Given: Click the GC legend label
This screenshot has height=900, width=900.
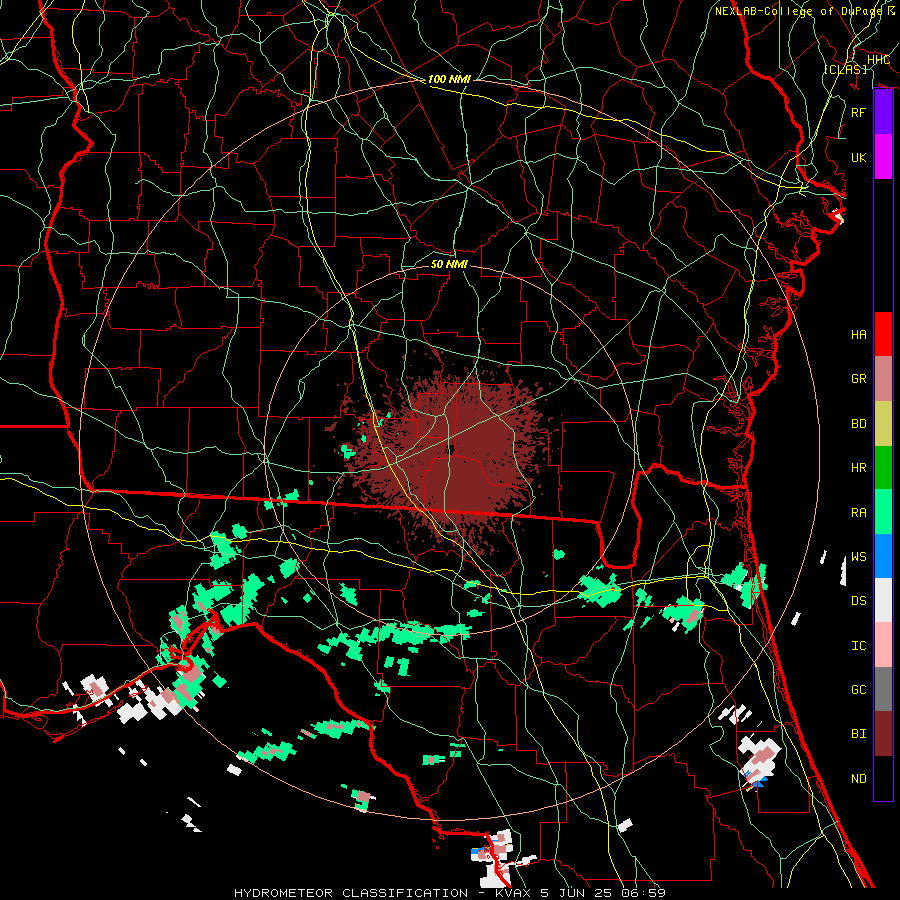Looking at the screenshot, I should [x=859, y=690].
